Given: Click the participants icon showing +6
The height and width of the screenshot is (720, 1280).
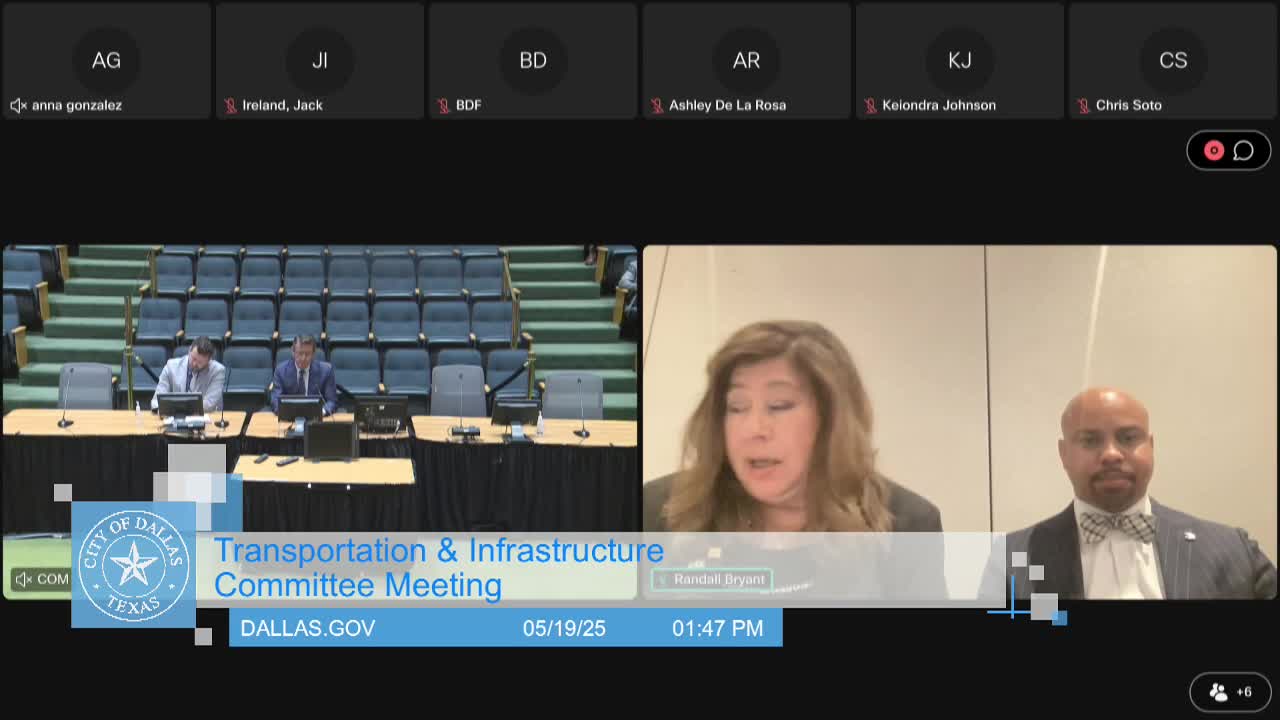Looking at the screenshot, I should click(1230, 691).
